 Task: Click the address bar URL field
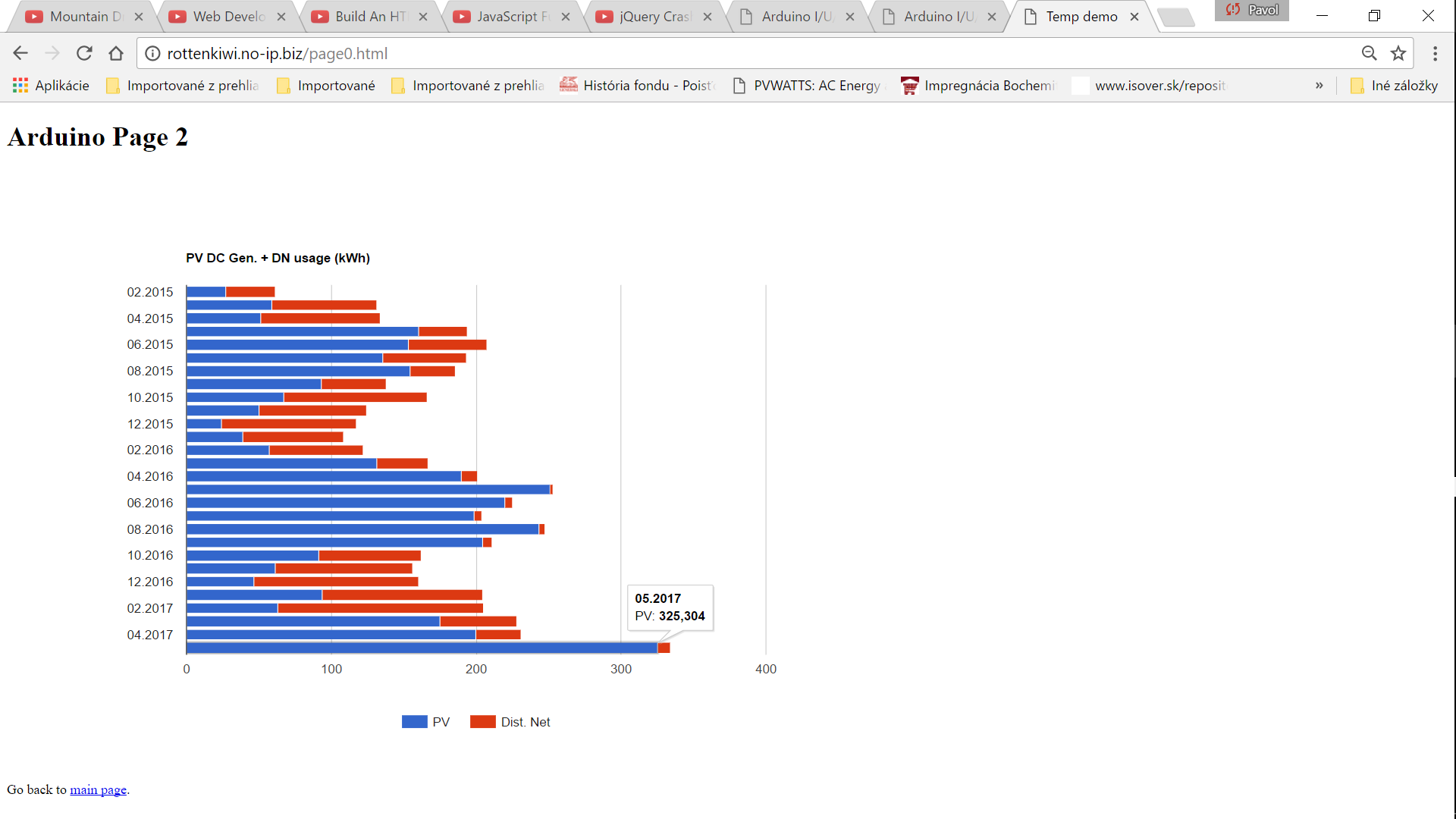click(682, 53)
